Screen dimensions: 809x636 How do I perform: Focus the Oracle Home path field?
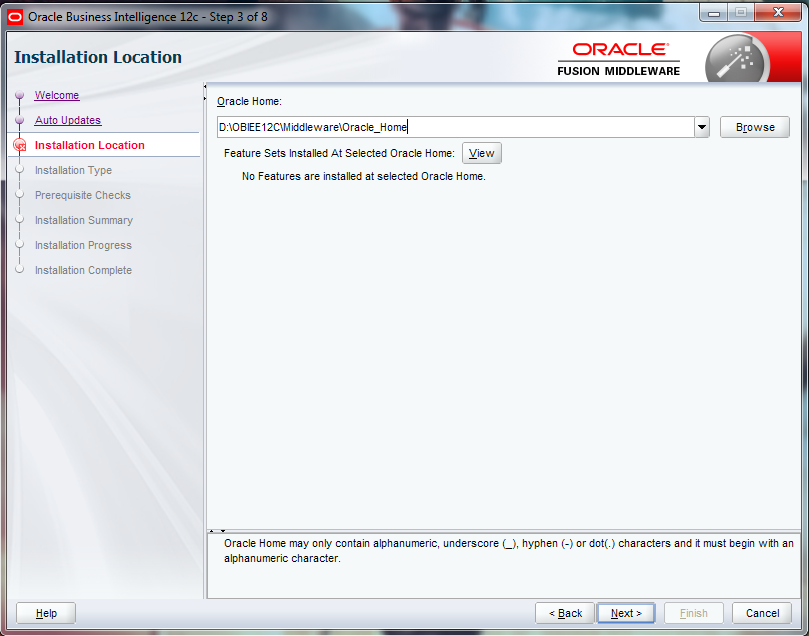(x=456, y=127)
